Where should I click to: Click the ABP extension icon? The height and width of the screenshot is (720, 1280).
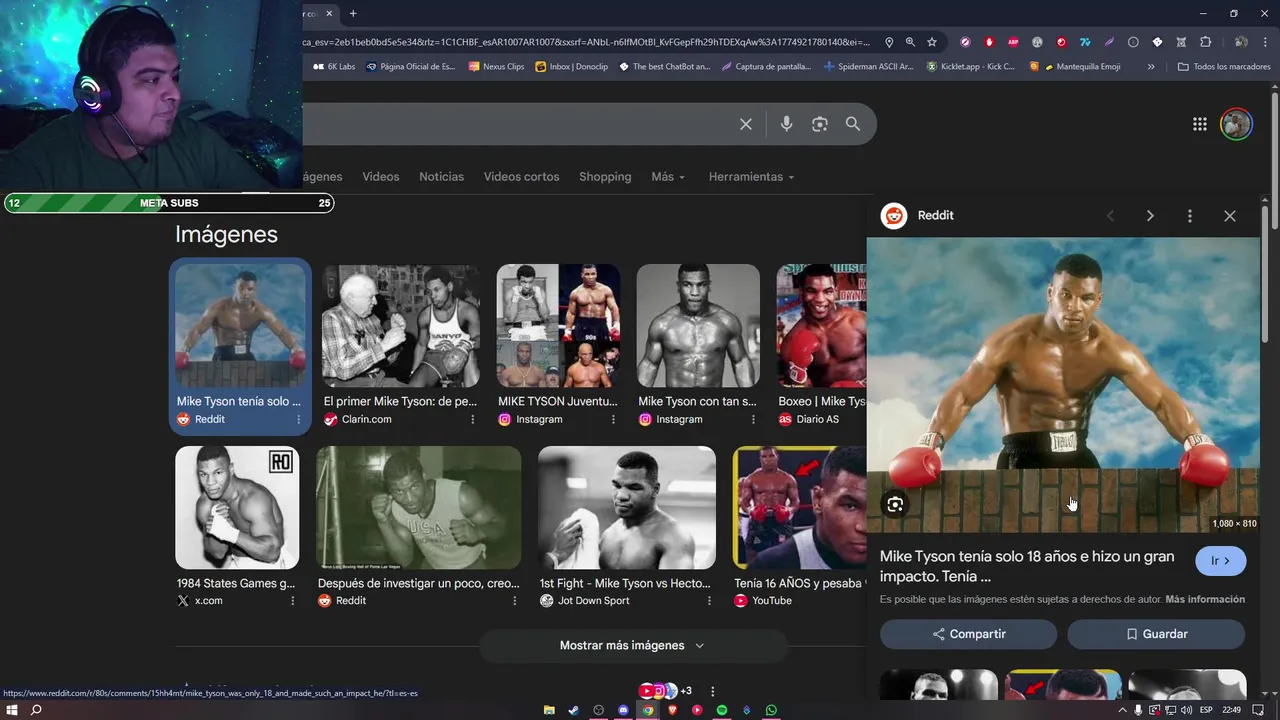pyautogui.click(x=1013, y=42)
